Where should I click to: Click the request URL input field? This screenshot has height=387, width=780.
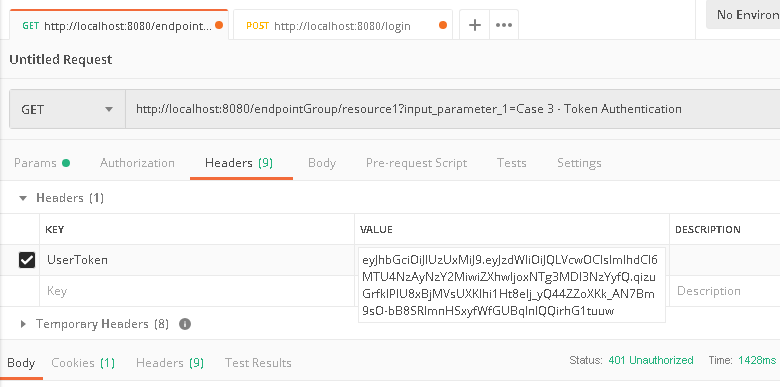point(452,109)
